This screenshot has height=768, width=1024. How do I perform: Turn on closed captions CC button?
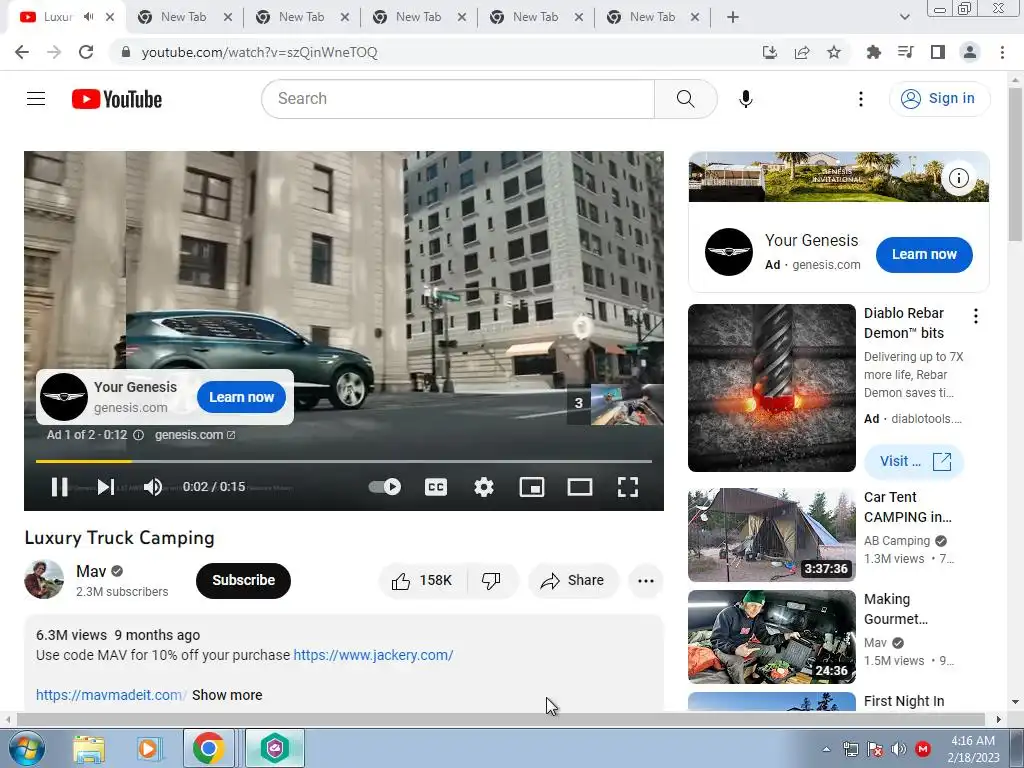(x=436, y=487)
